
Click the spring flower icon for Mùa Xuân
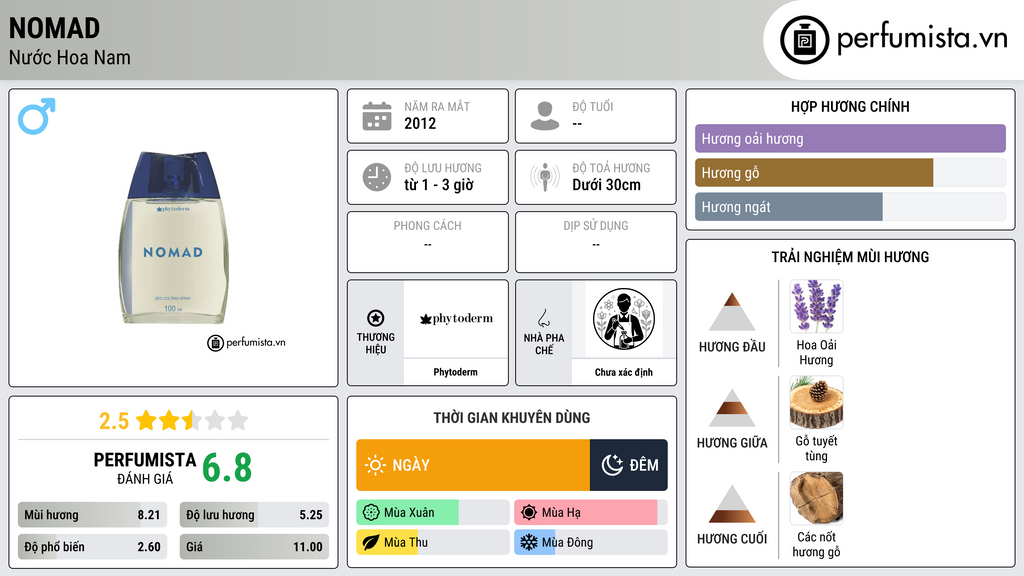[371, 513]
